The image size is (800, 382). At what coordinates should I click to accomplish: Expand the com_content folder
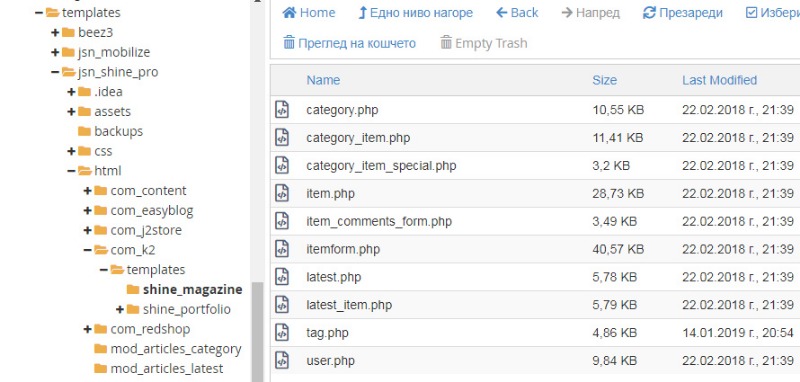coord(87,191)
